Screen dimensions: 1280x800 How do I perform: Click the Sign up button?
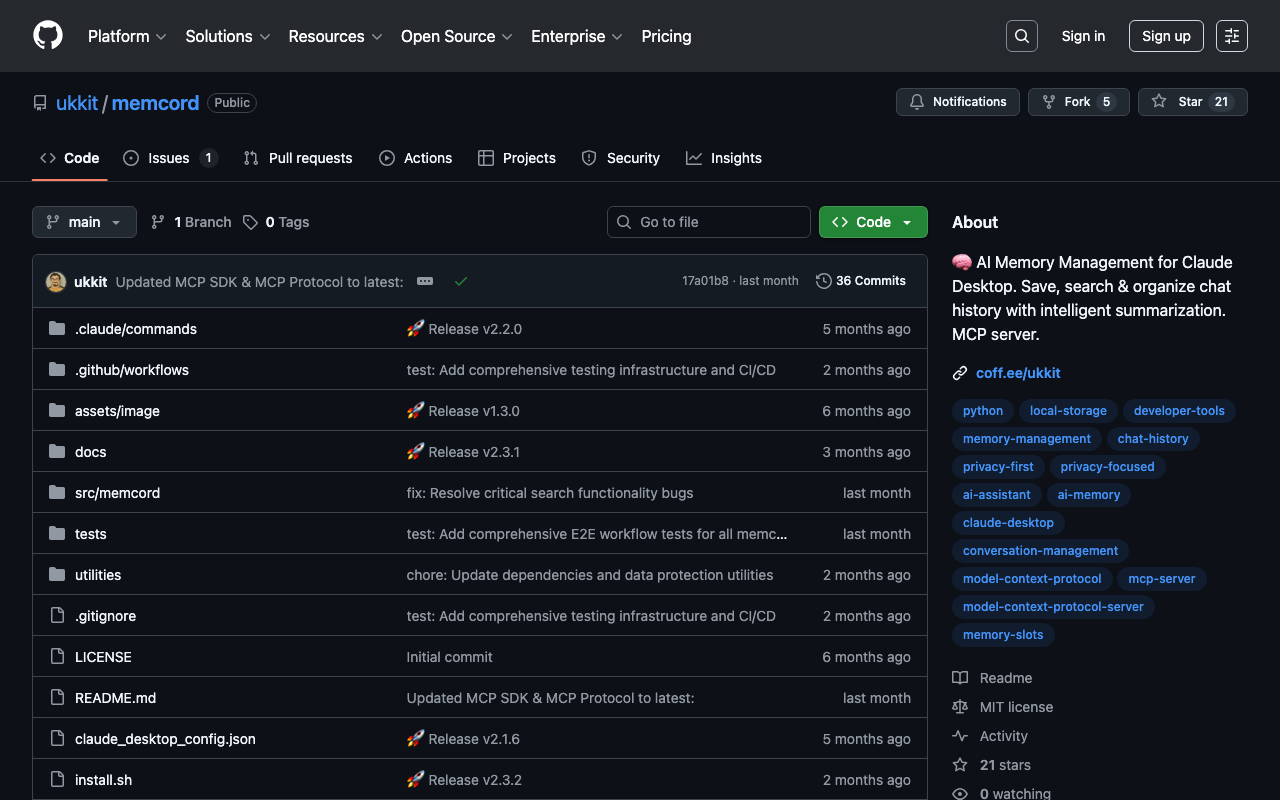1166,36
